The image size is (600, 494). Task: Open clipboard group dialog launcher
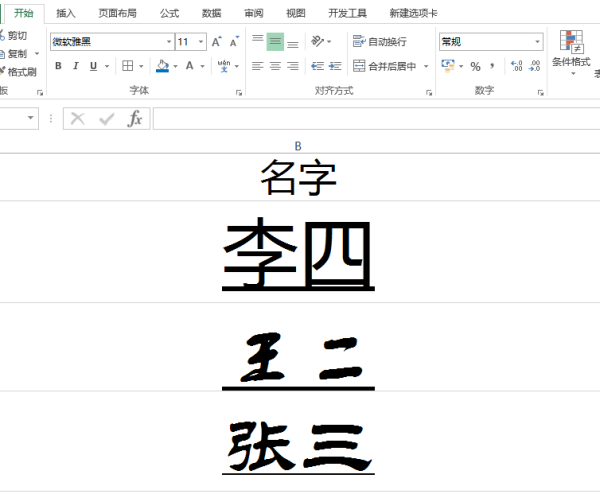coord(40,93)
